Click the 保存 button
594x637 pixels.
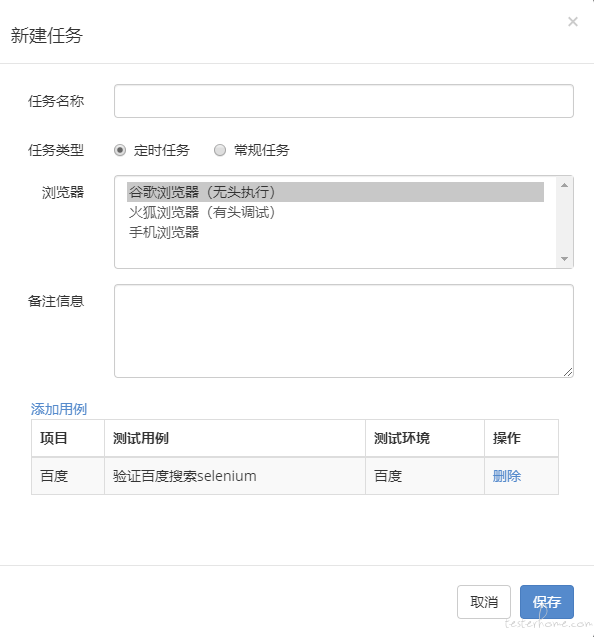pos(547,602)
